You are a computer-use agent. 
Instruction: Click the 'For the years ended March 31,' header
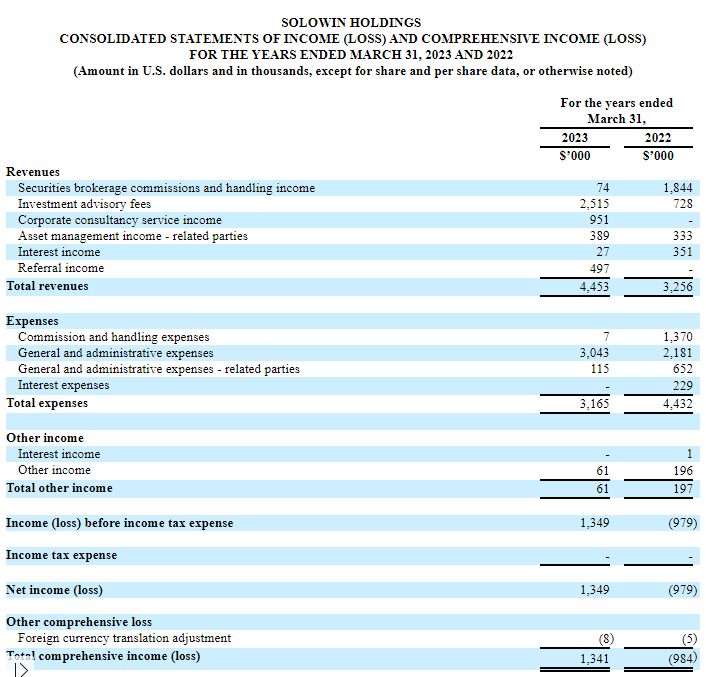pyautogui.click(x=616, y=111)
